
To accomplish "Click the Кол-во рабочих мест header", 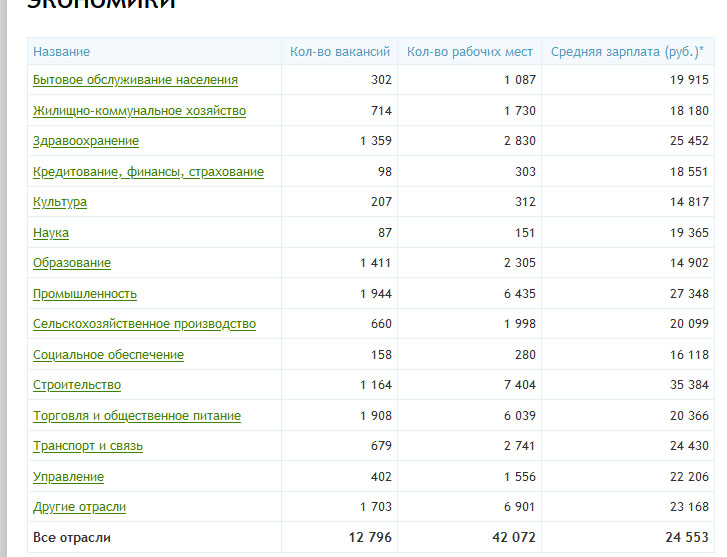I will tap(469, 52).
